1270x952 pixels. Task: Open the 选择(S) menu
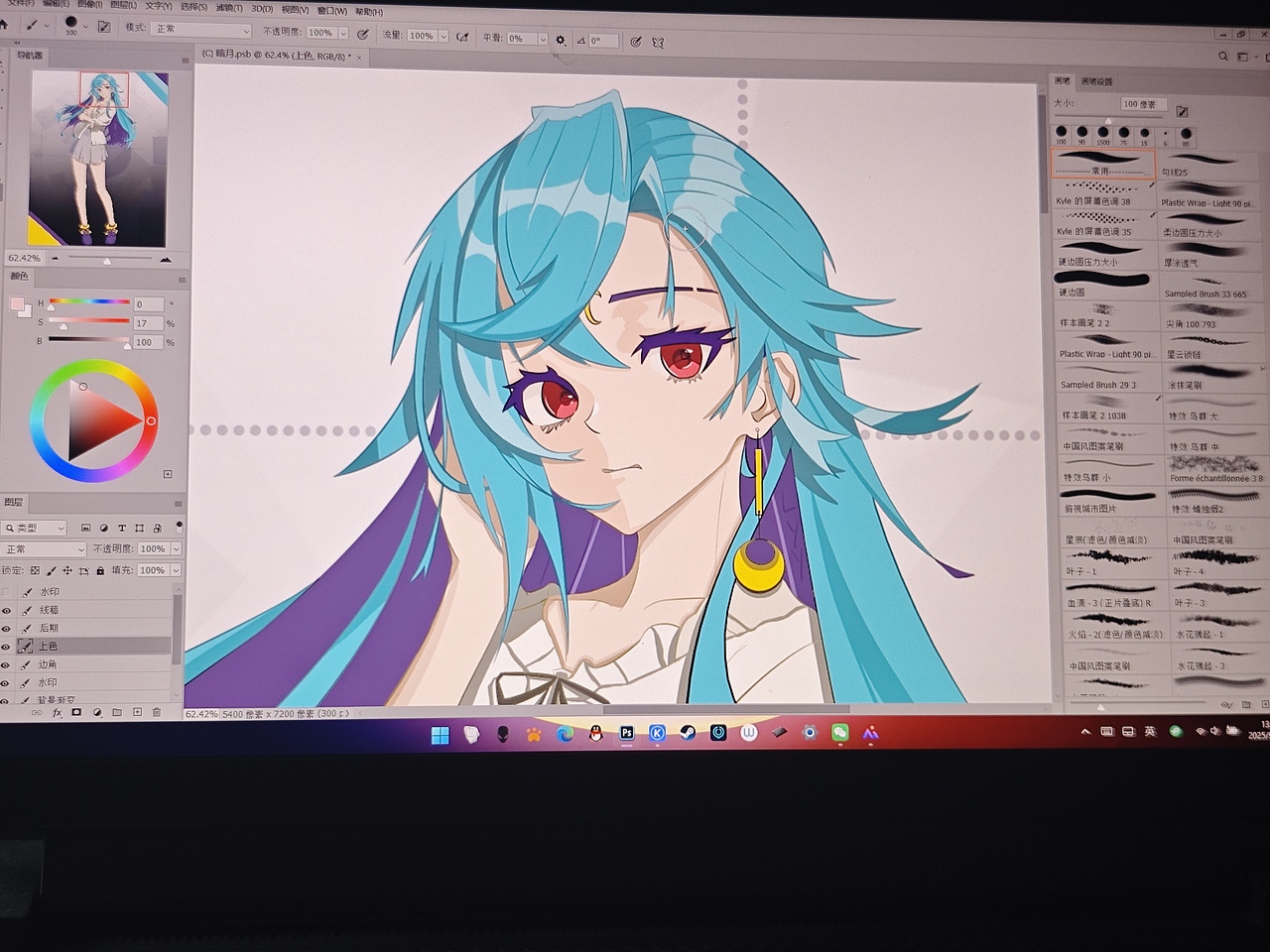[193, 7]
